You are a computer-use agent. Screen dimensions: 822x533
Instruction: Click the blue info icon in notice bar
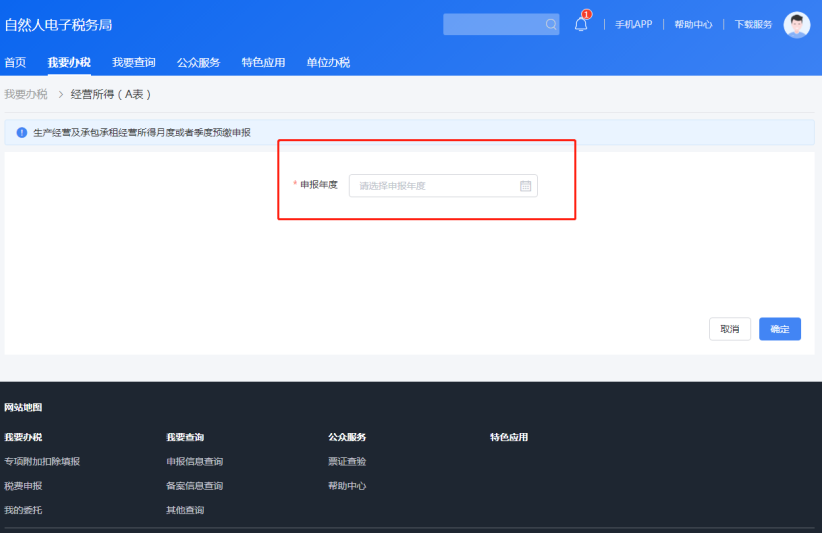click(21, 133)
